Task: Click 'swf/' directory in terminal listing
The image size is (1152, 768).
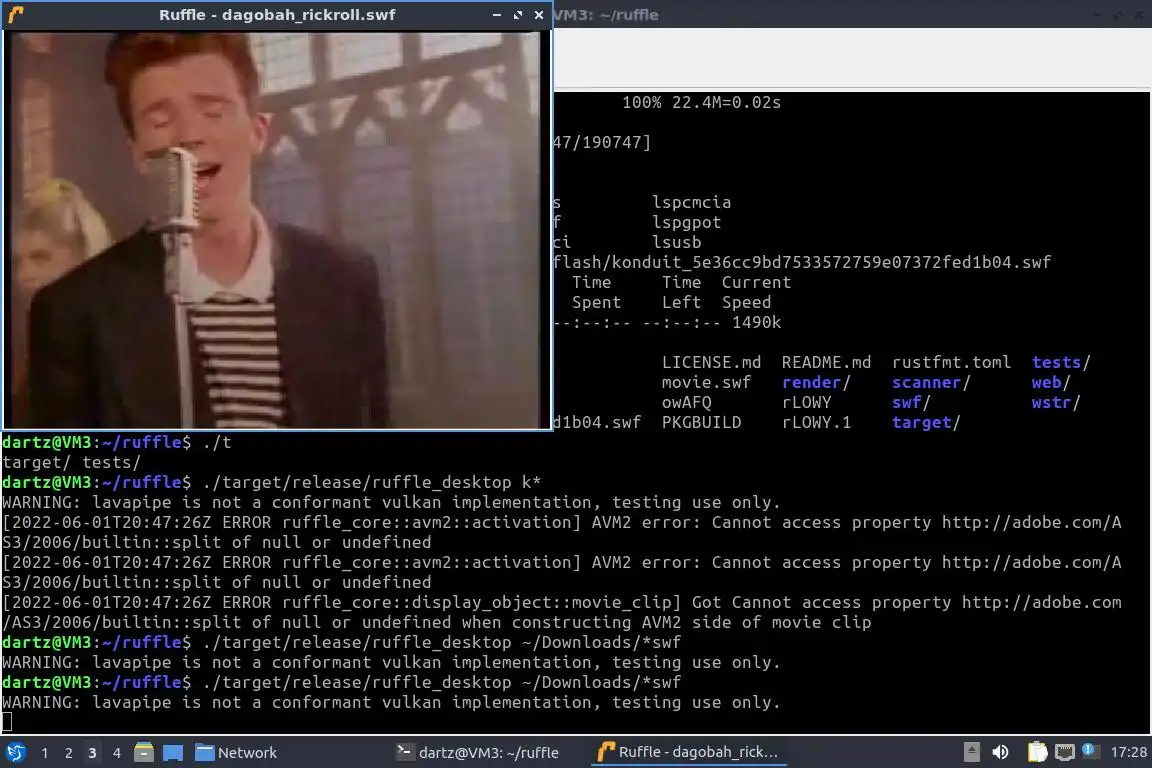Action: click(911, 403)
